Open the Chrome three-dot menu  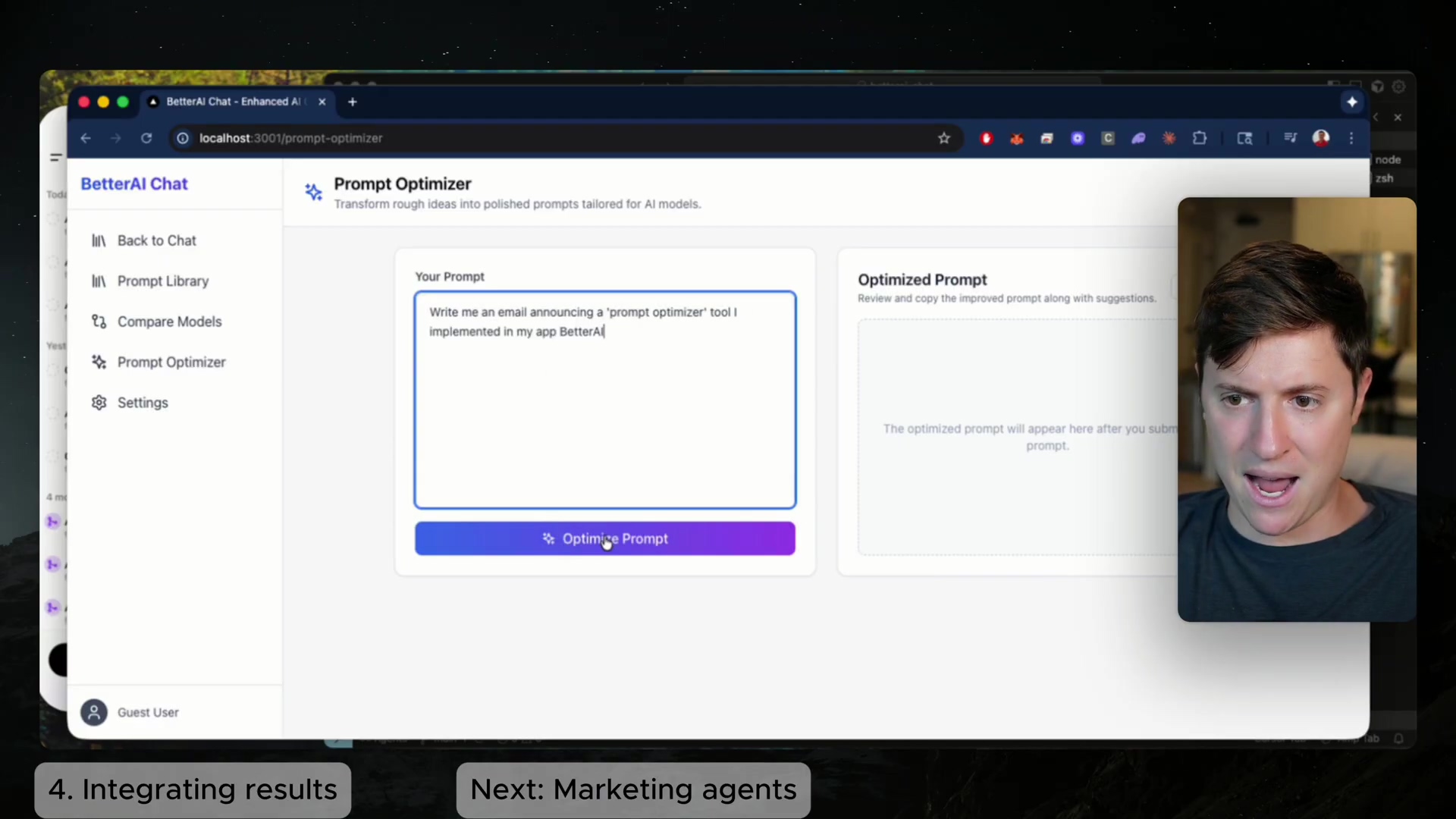pos(1351,138)
